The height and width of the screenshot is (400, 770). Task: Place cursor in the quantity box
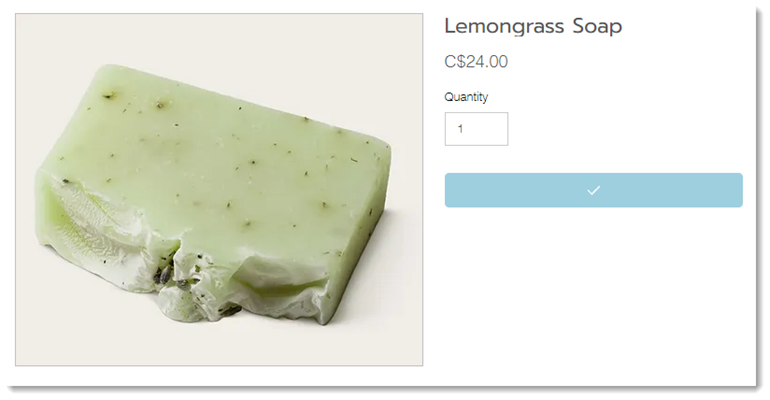[476, 129]
